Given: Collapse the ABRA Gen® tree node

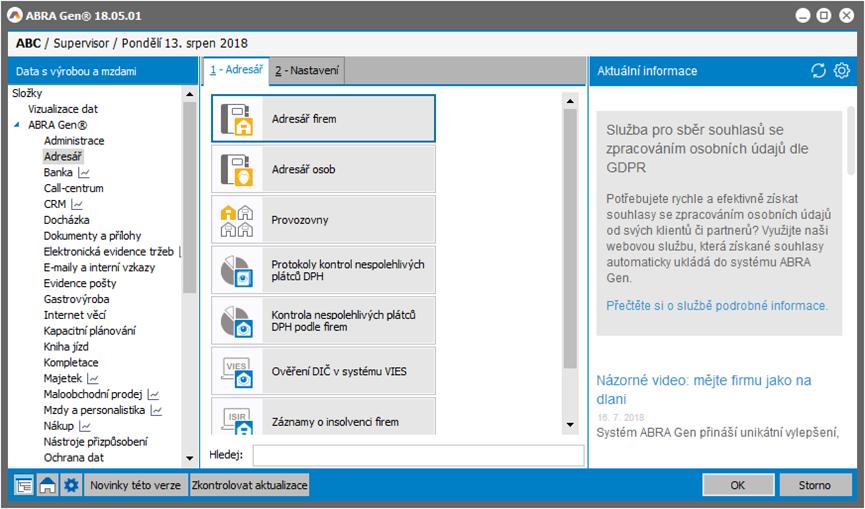Looking at the screenshot, I should click(17, 125).
